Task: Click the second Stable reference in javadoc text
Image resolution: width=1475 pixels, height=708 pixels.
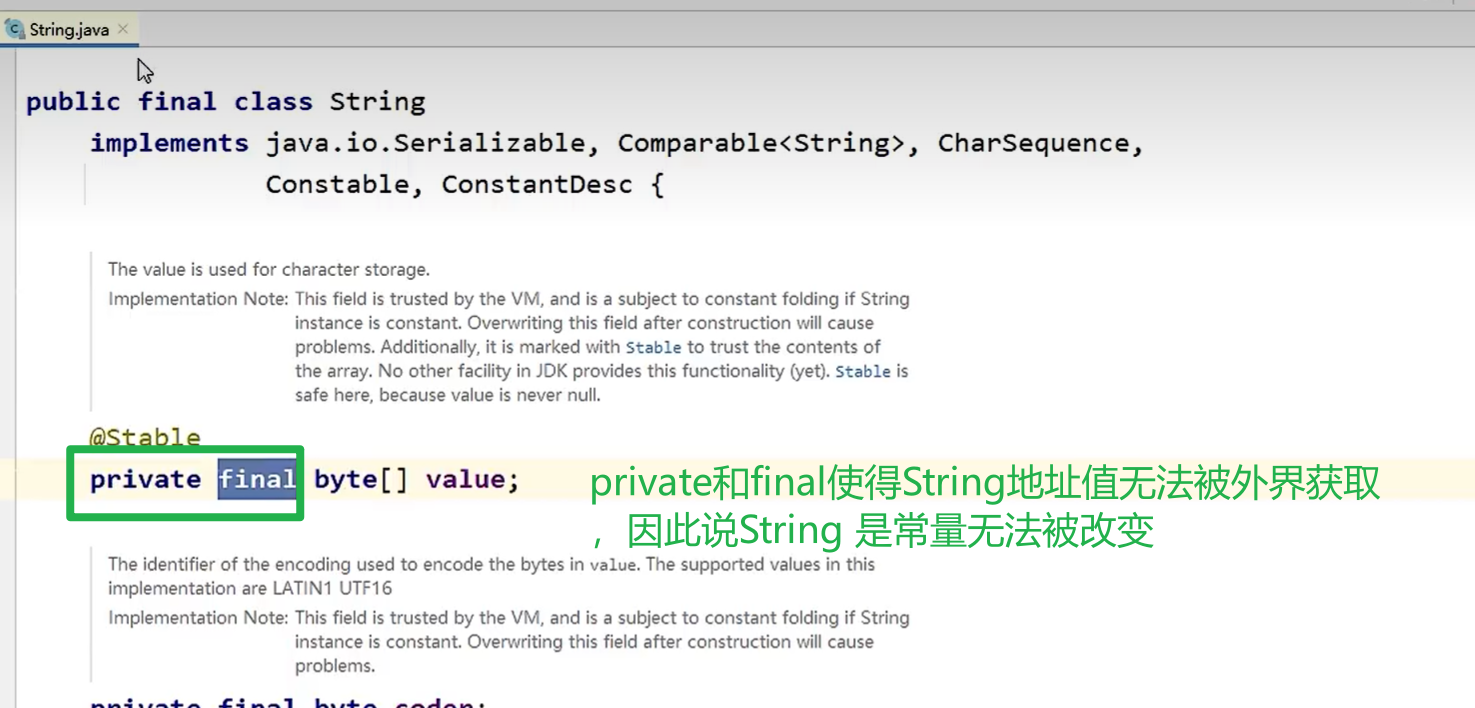Action: point(863,371)
